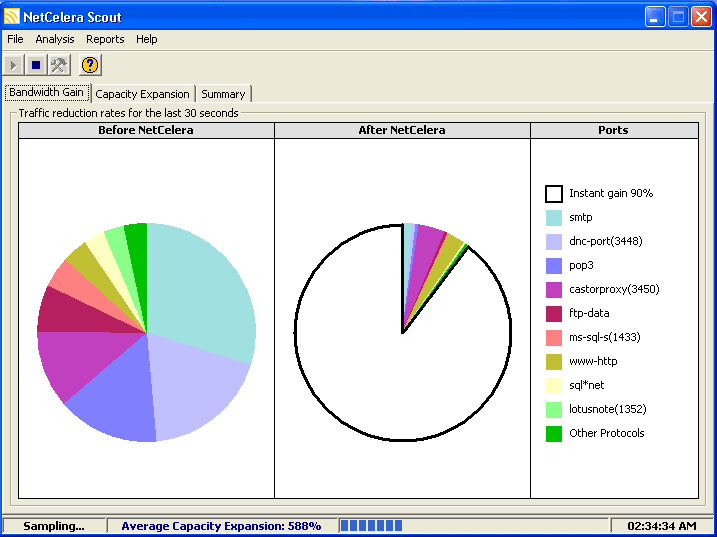
Task: Click the dnc-port lavender slice in Before pie
Action: tap(192, 389)
